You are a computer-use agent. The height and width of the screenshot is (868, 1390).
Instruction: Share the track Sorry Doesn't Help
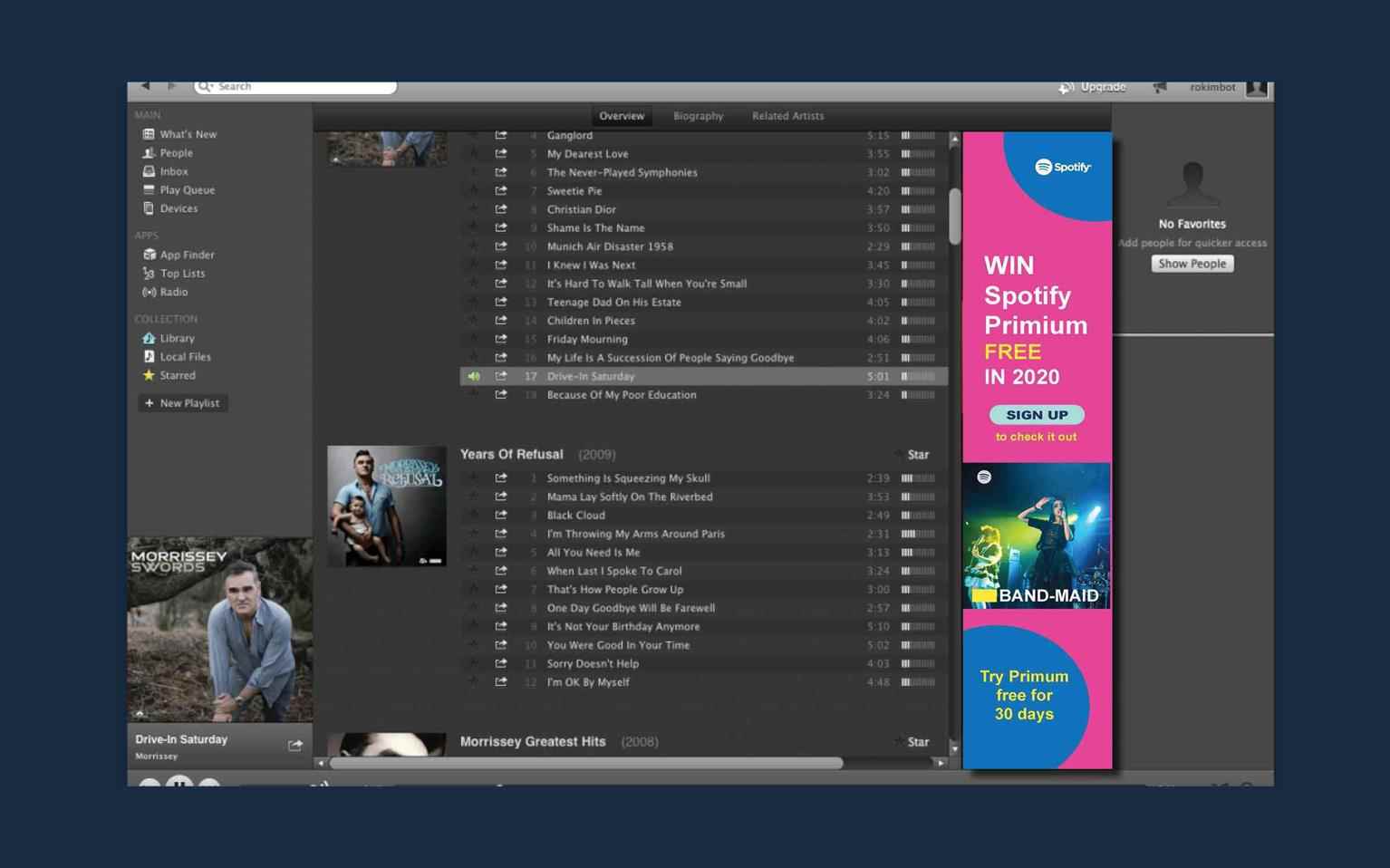(500, 663)
